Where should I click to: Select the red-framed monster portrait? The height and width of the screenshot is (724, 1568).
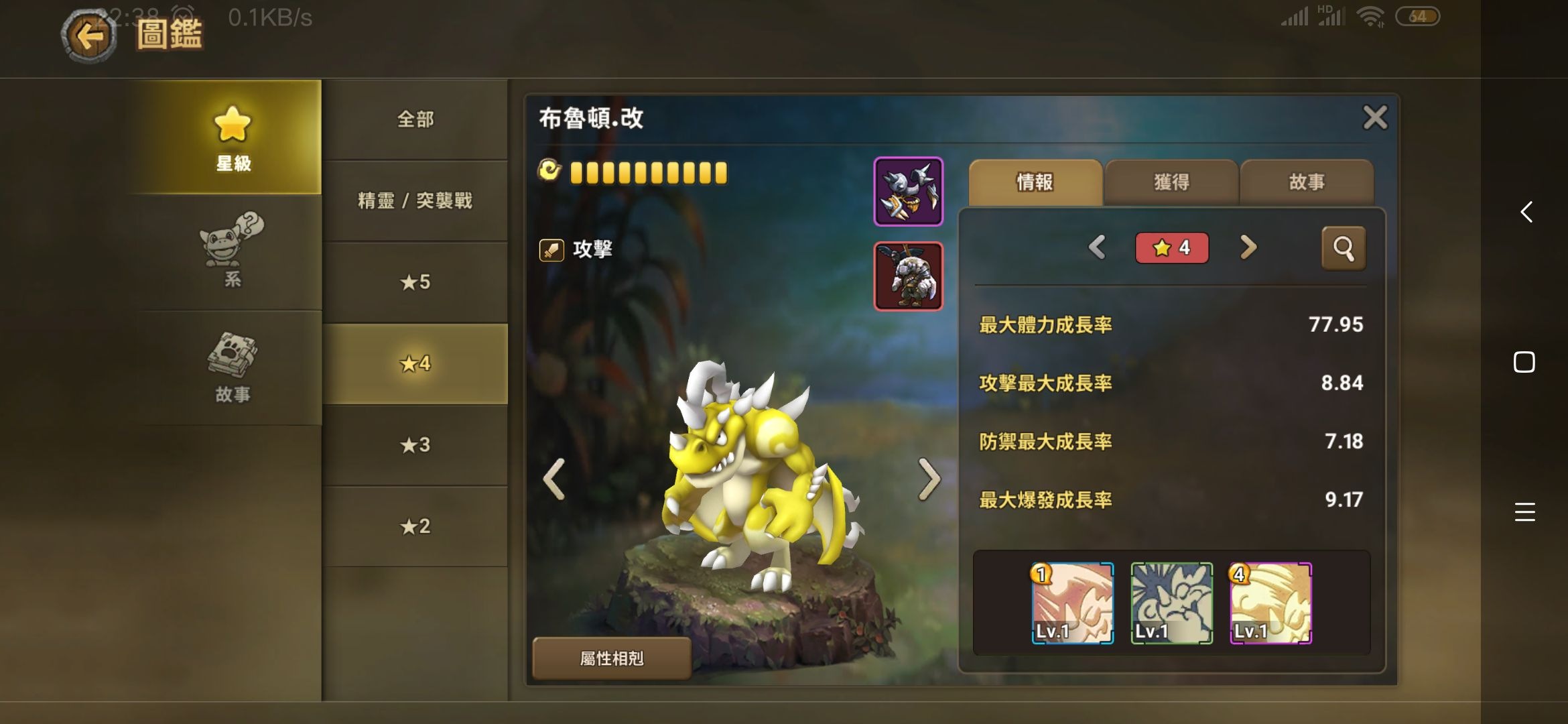(x=908, y=276)
